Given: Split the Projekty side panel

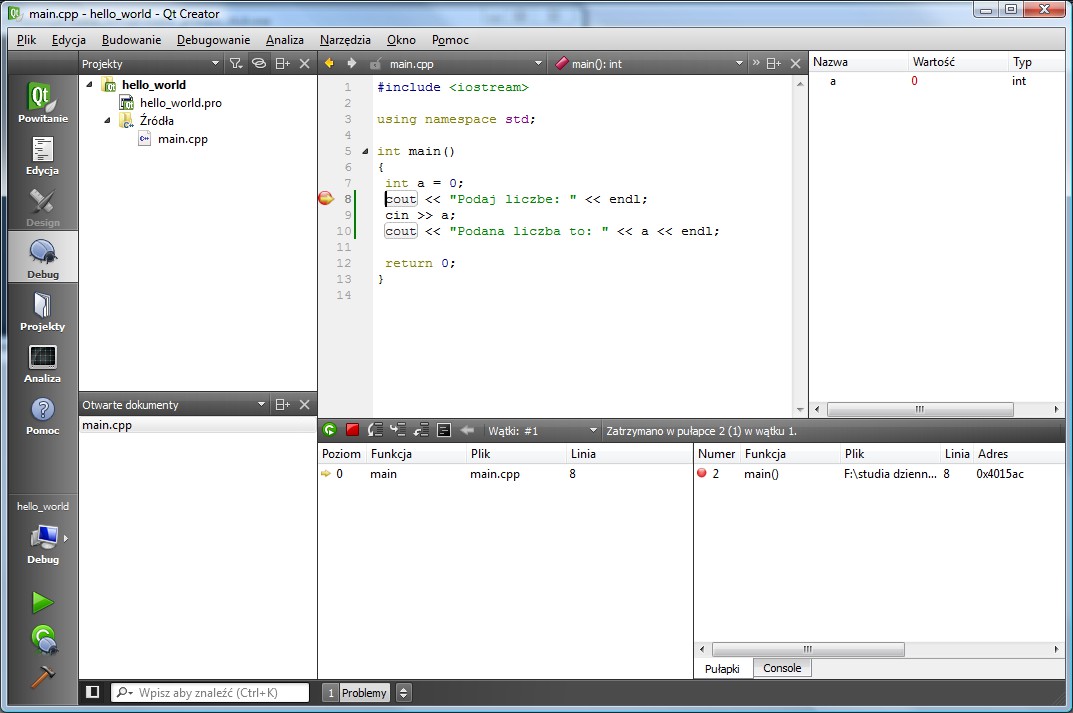Looking at the screenshot, I should click(283, 64).
